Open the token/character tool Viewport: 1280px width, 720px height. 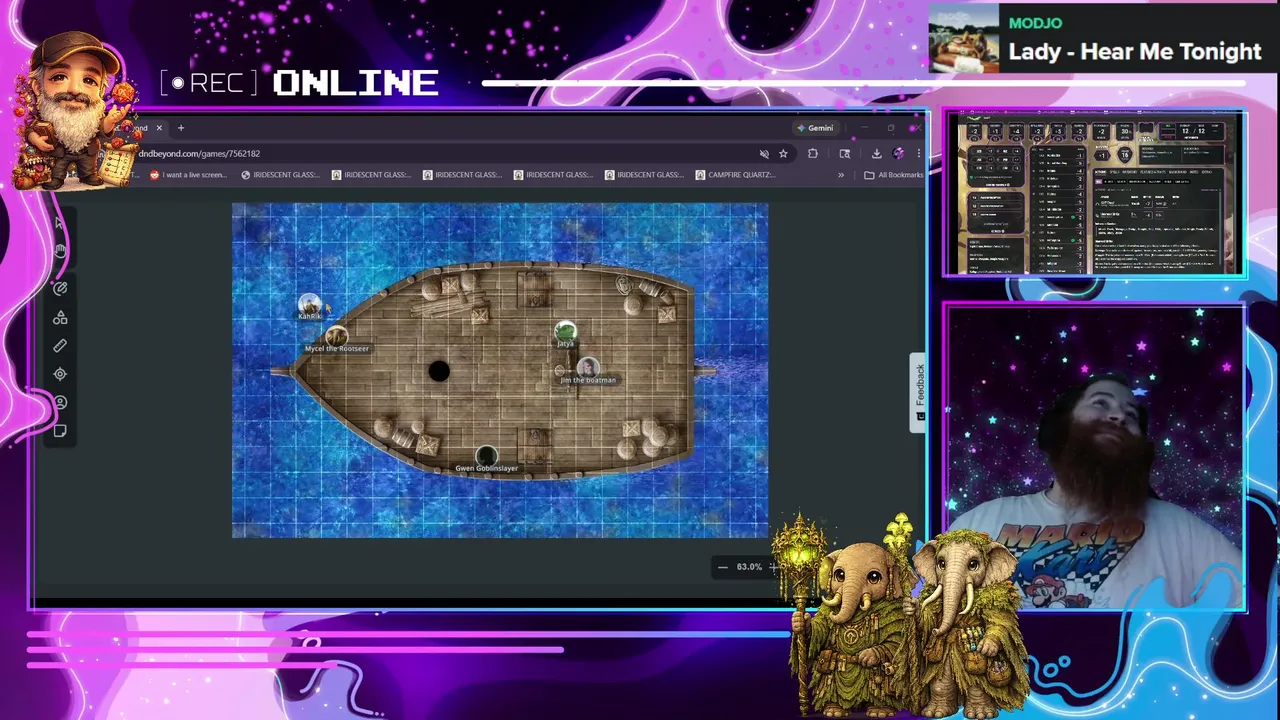(x=60, y=402)
